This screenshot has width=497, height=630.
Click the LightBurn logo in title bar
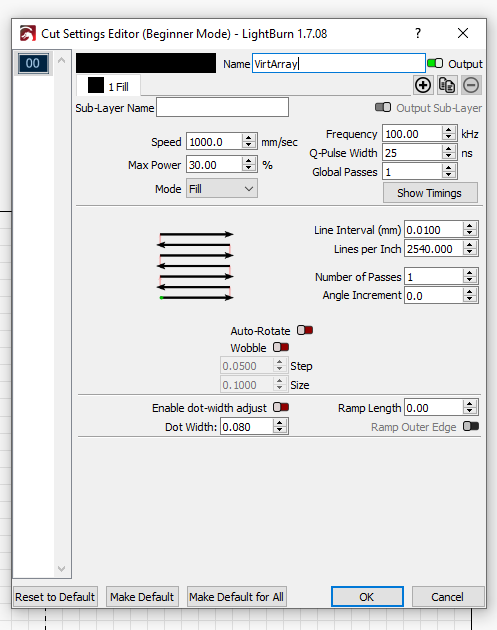click(x=28, y=33)
